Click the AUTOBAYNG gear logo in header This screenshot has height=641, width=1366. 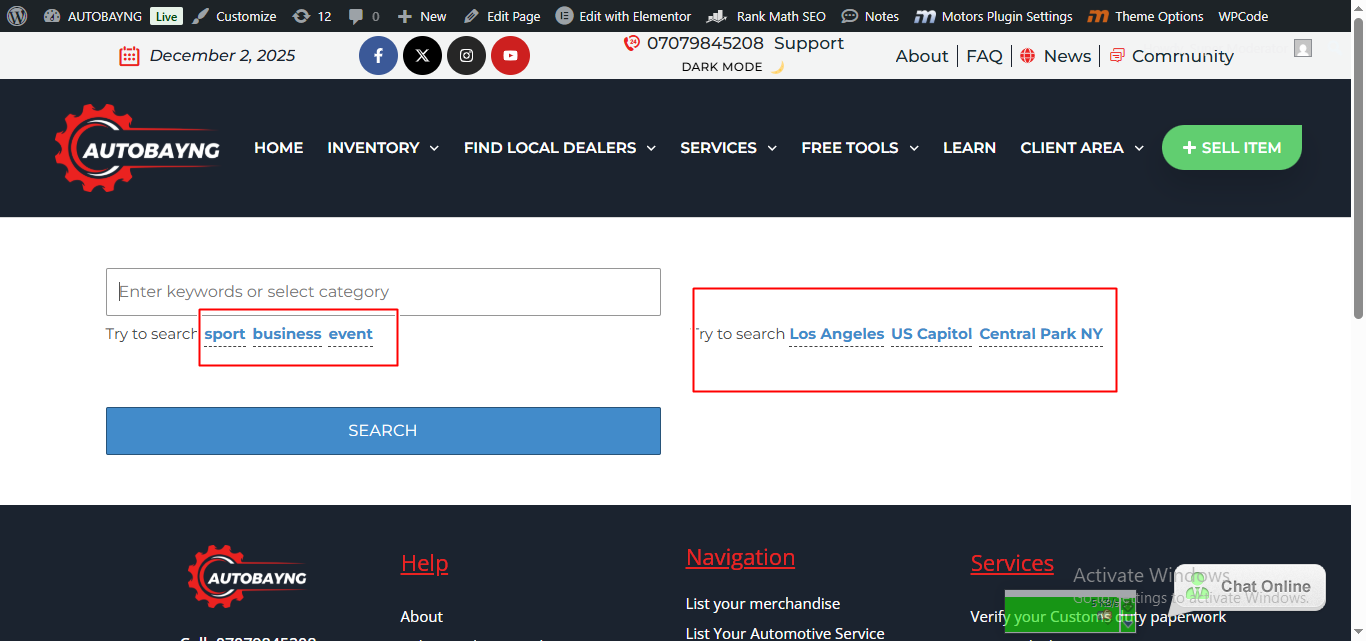[137, 148]
